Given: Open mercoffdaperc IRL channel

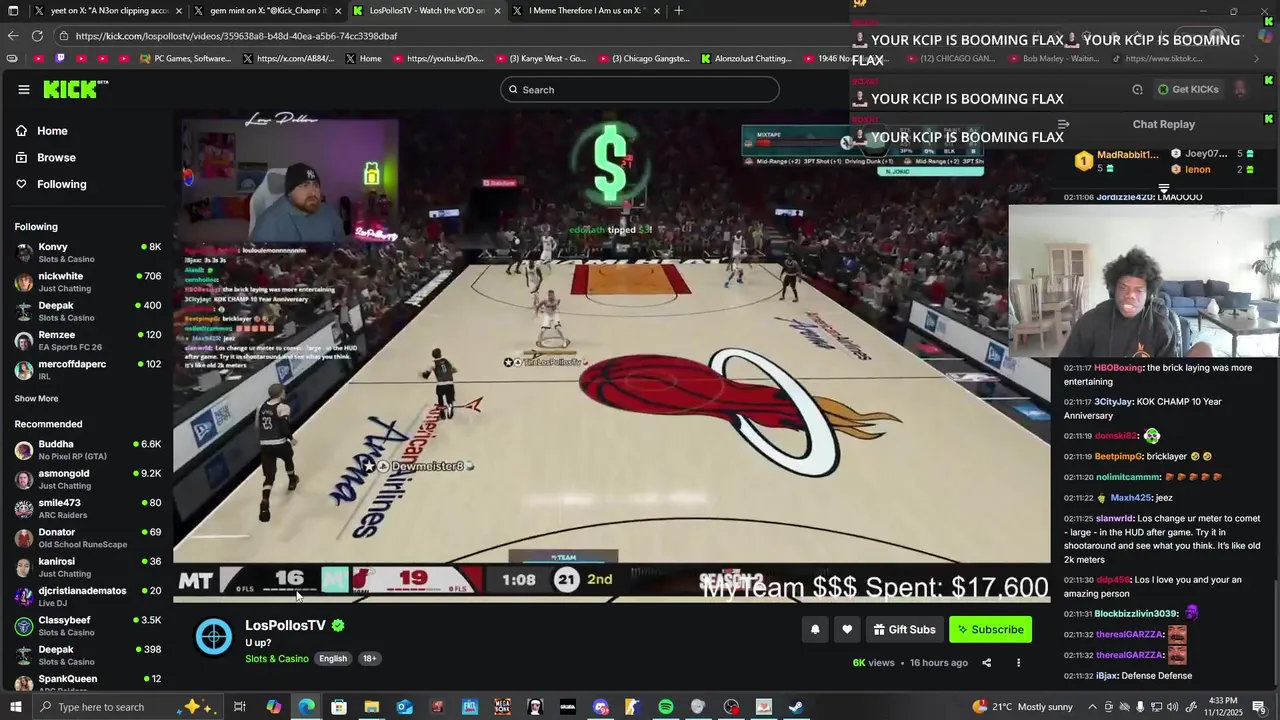Looking at the screenshot, I should (x=88, y=370).
